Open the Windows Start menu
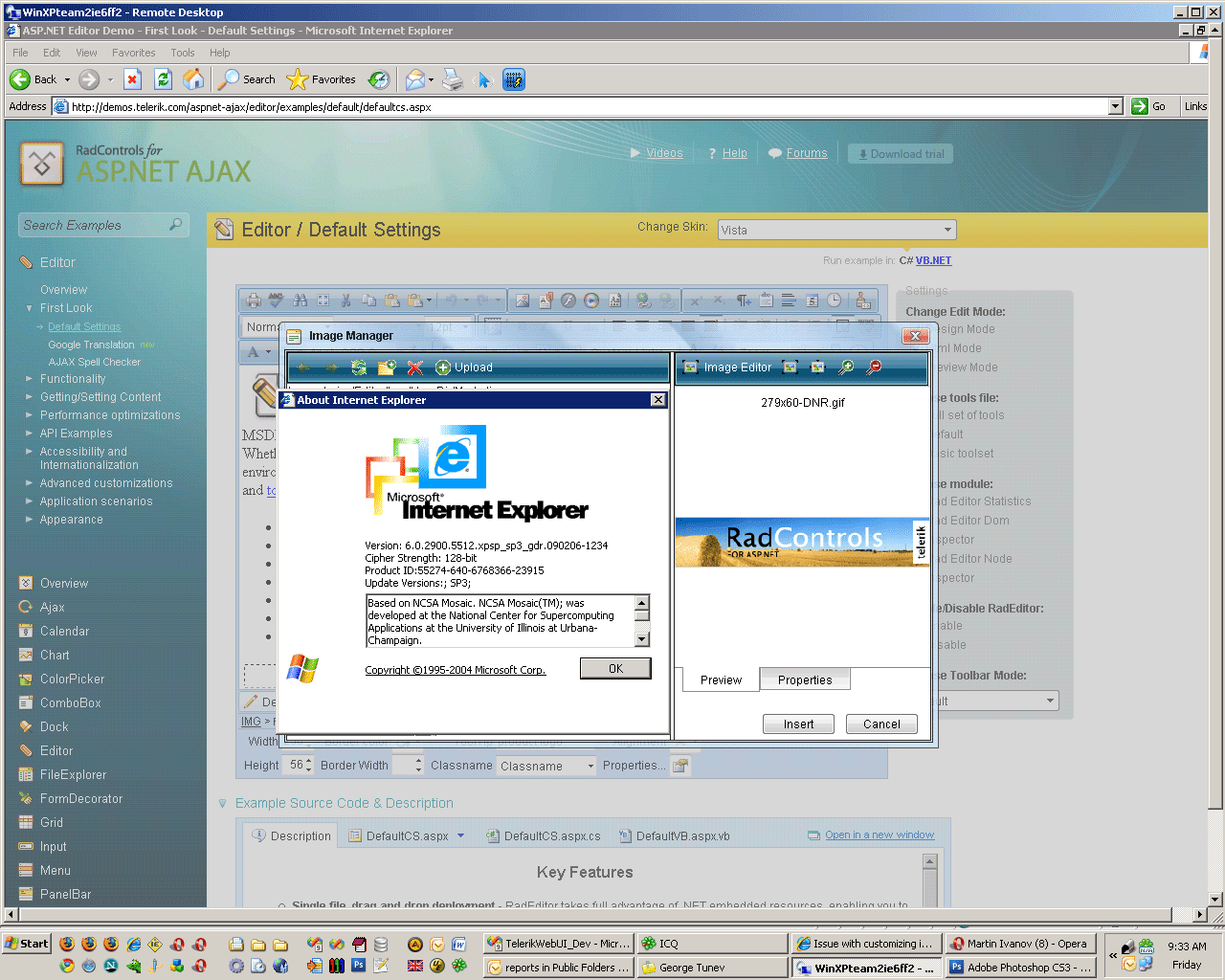 pyautogui.click(x=27, y=944)
